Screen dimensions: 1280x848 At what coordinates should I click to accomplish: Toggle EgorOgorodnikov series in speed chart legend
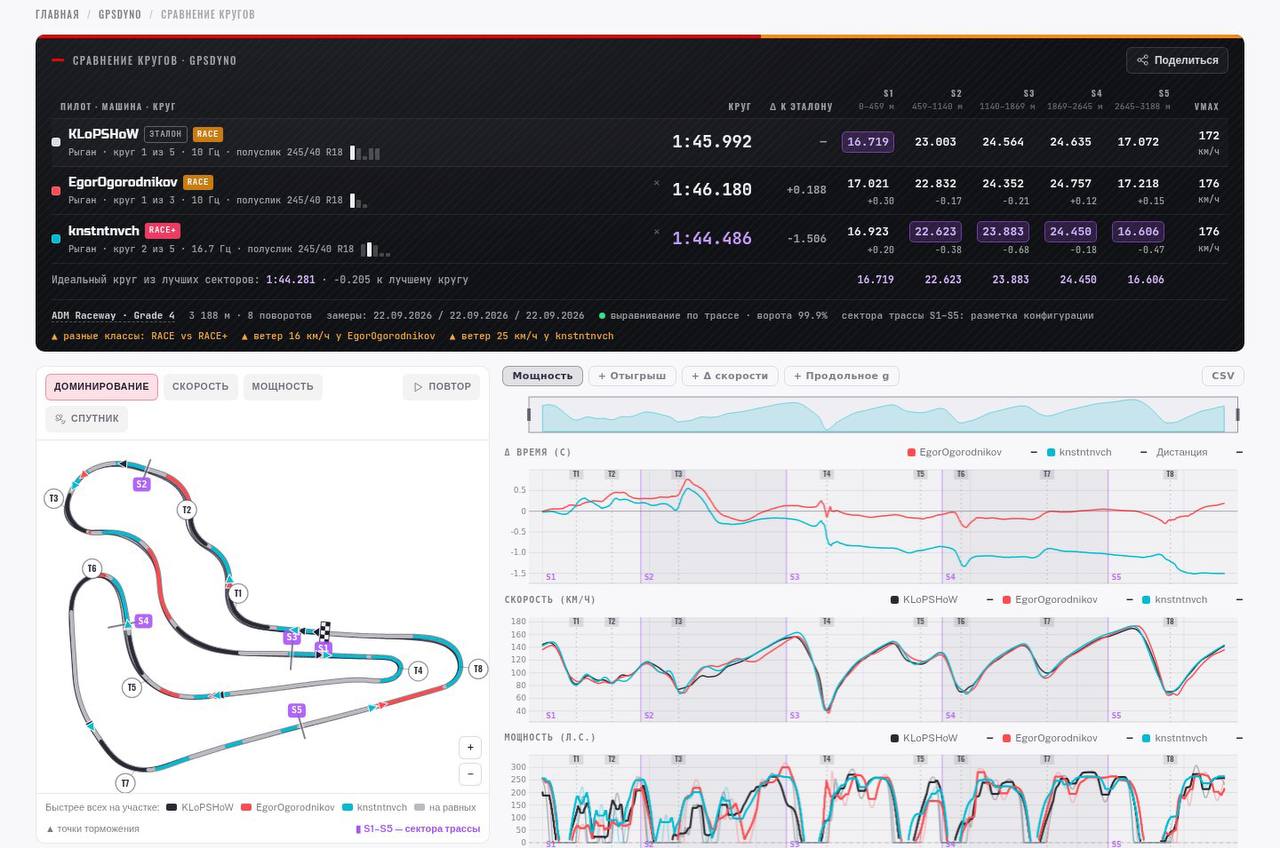click(1050, 600)
